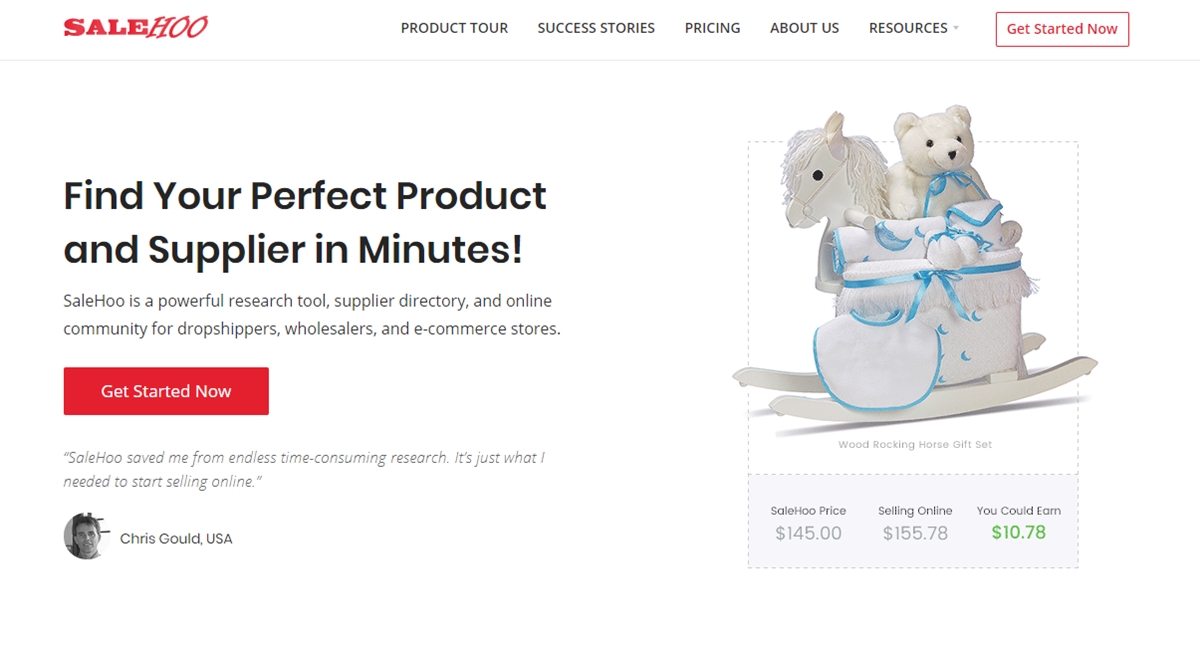Click the red Get Started Now button
1200x647 pixels.
(x=166, y=391)
